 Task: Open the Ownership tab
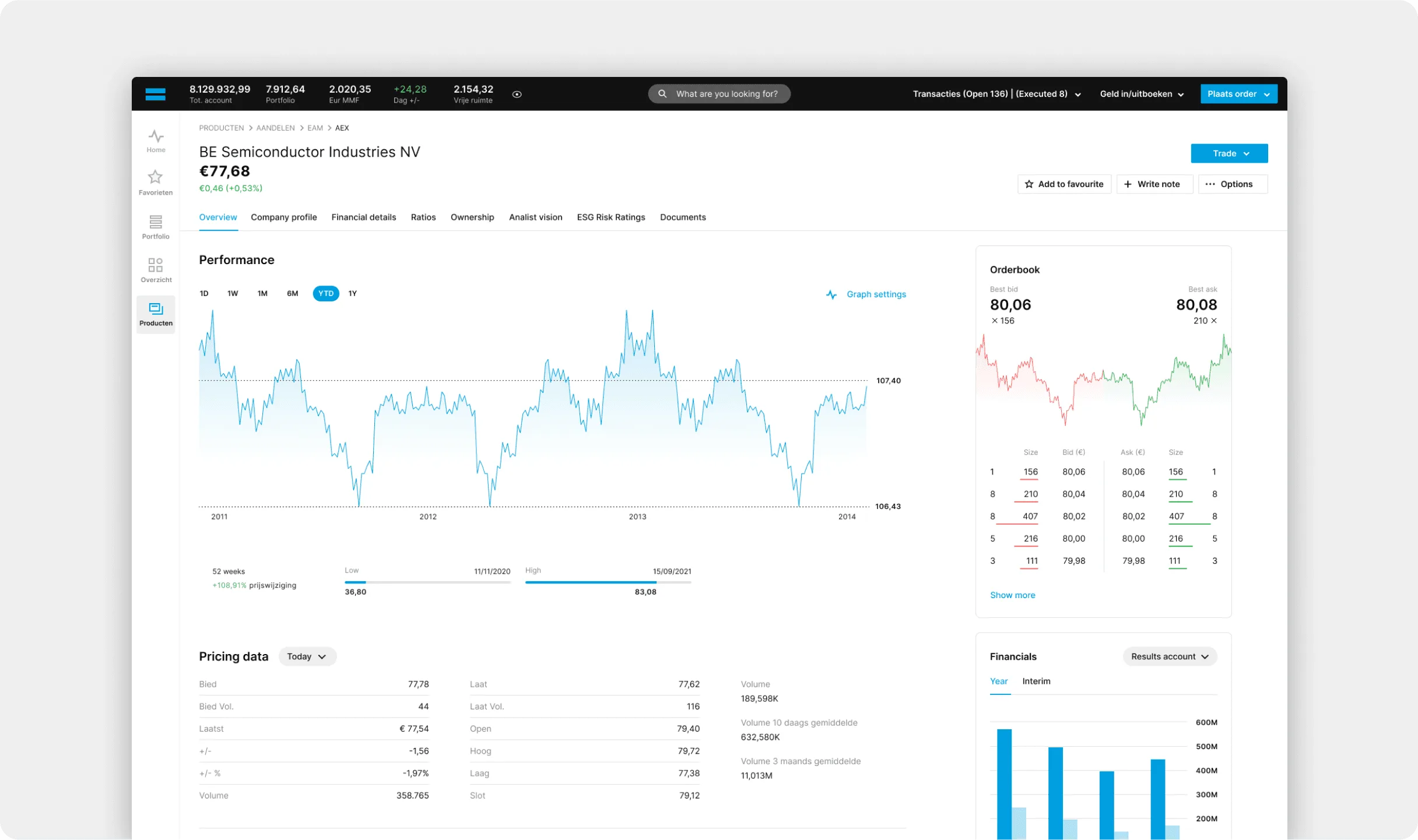click(472, 217)
